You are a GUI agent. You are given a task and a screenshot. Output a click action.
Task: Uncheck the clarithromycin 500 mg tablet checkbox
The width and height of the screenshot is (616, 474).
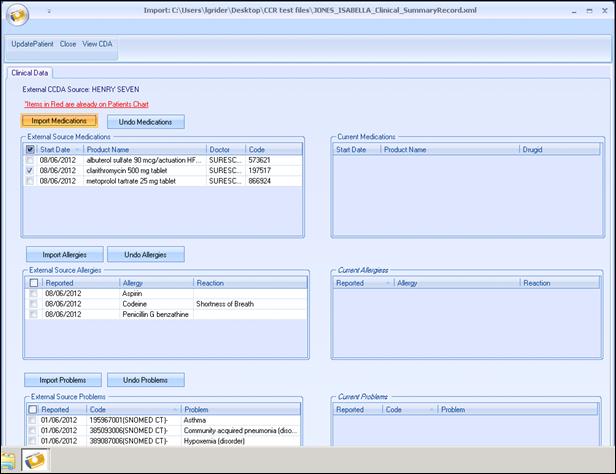pos(30,171)
